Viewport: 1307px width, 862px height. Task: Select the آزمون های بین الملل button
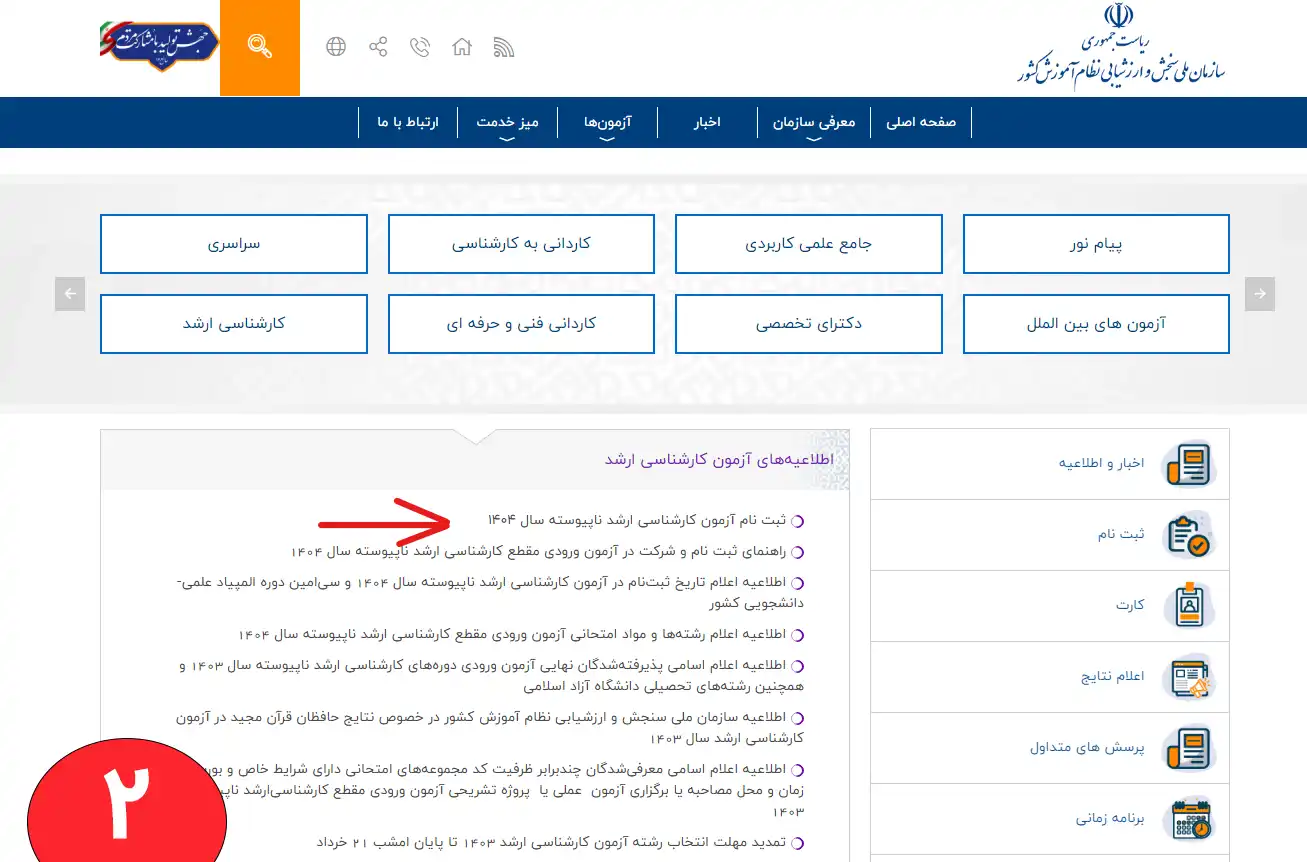point(1096,324)
